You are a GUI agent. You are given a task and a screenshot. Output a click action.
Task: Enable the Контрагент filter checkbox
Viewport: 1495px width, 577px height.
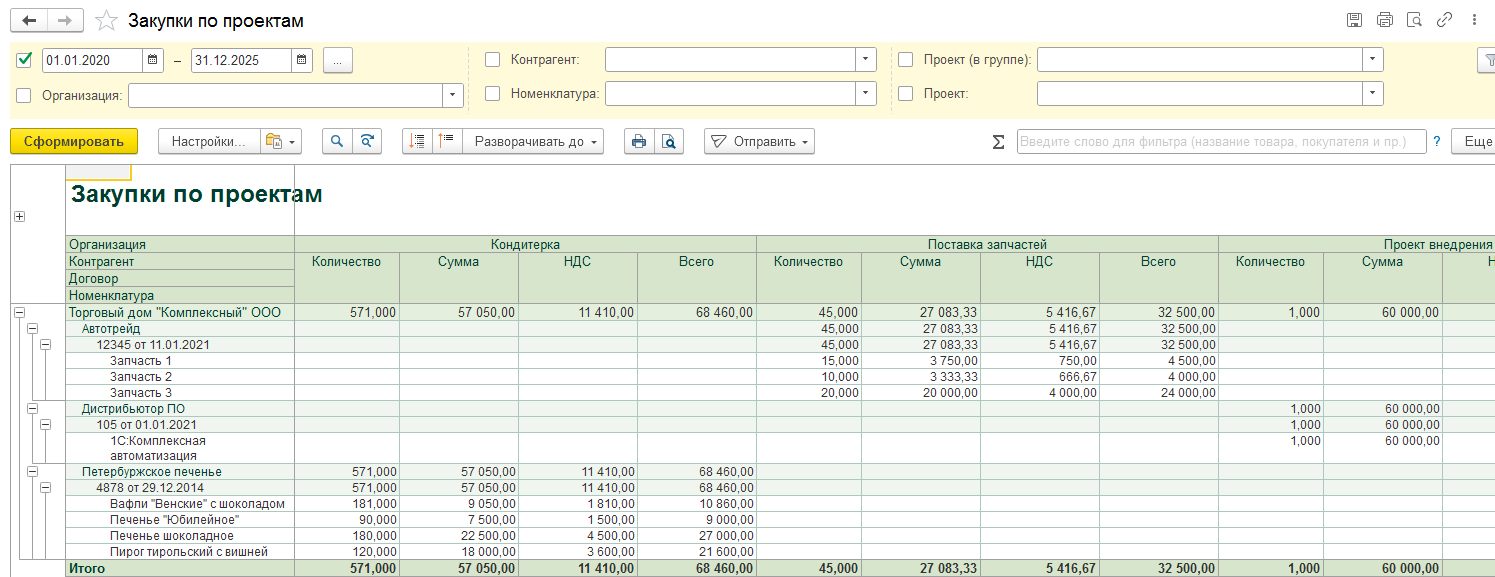(492, 60)
